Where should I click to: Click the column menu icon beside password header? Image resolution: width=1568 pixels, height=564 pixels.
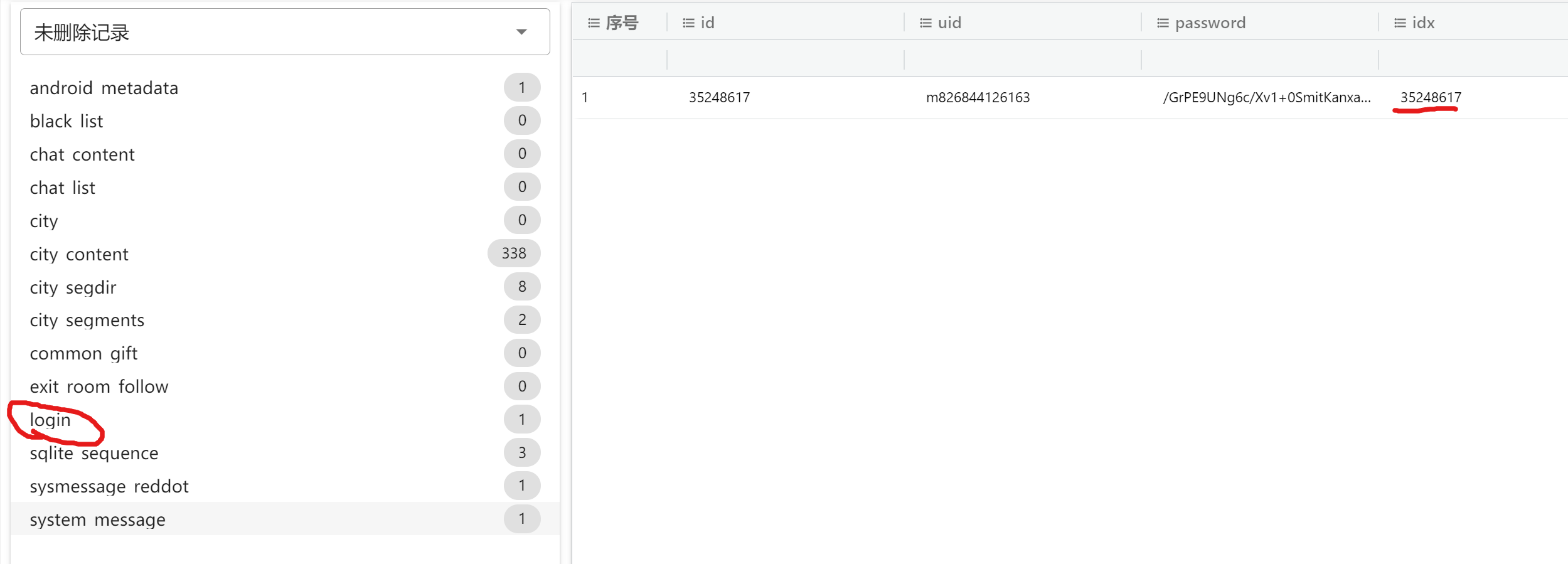point(1163,23)
